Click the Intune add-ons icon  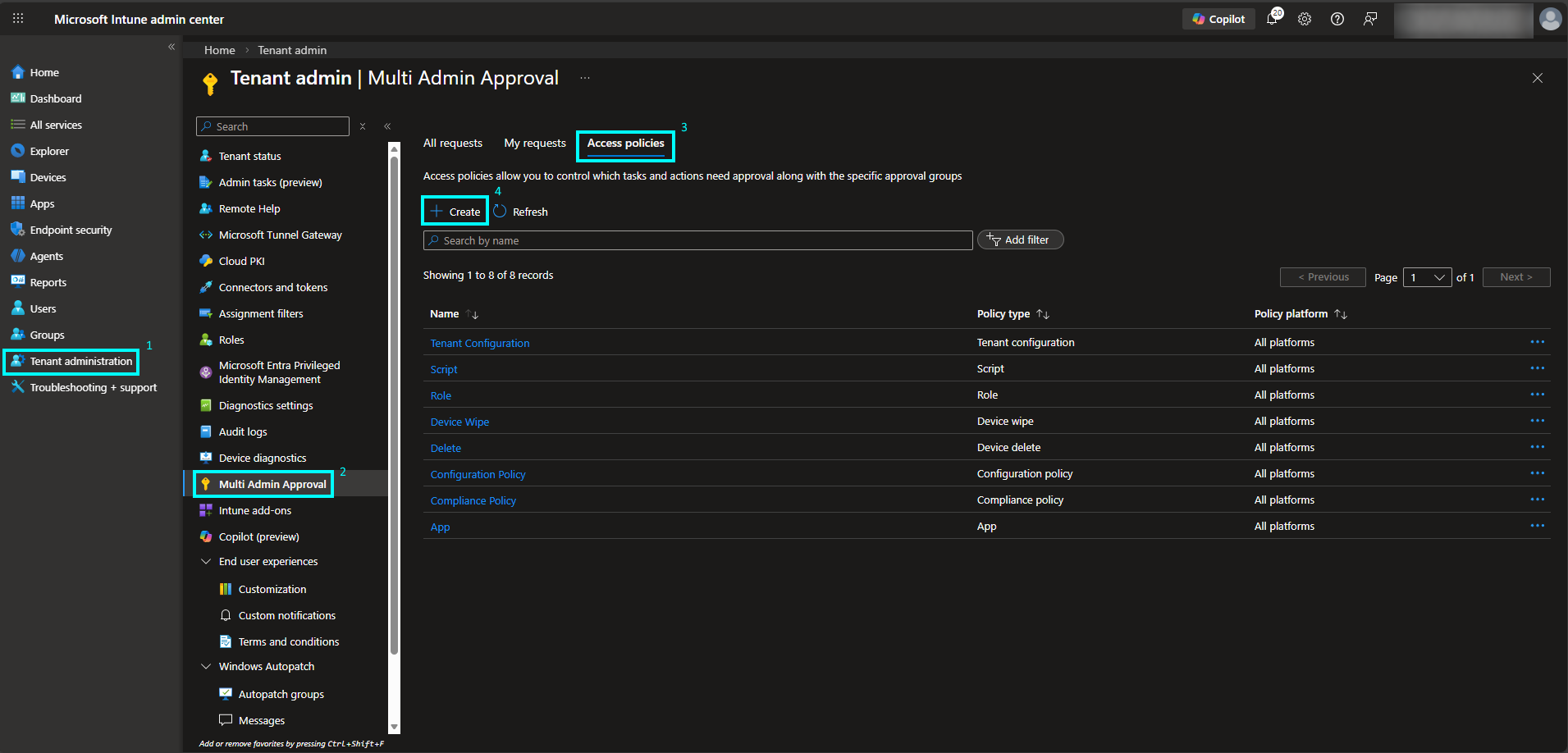point(206,510)
